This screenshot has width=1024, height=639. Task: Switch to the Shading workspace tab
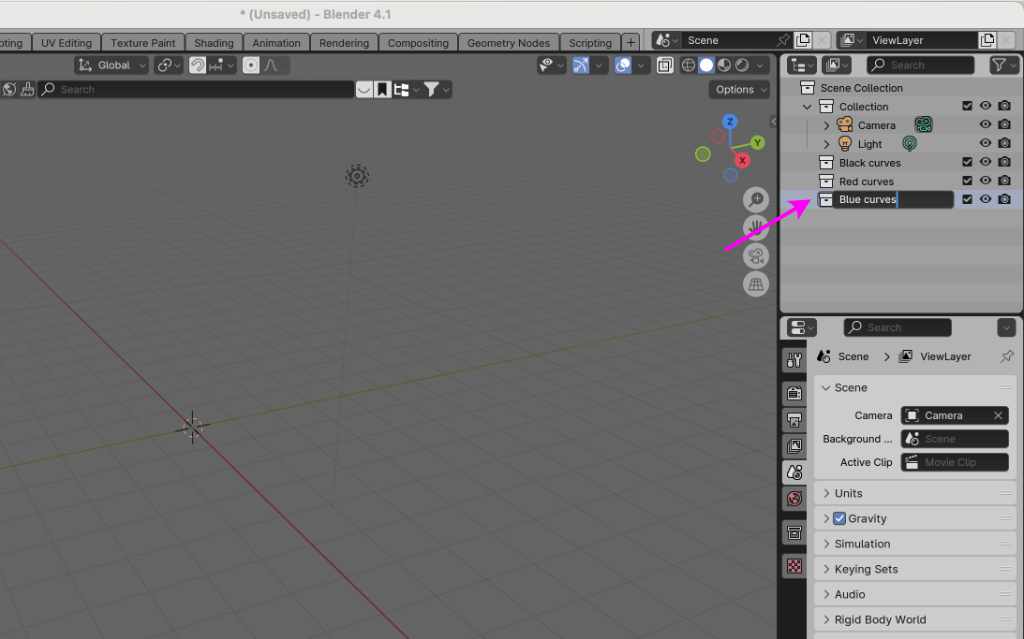[213, 43]
